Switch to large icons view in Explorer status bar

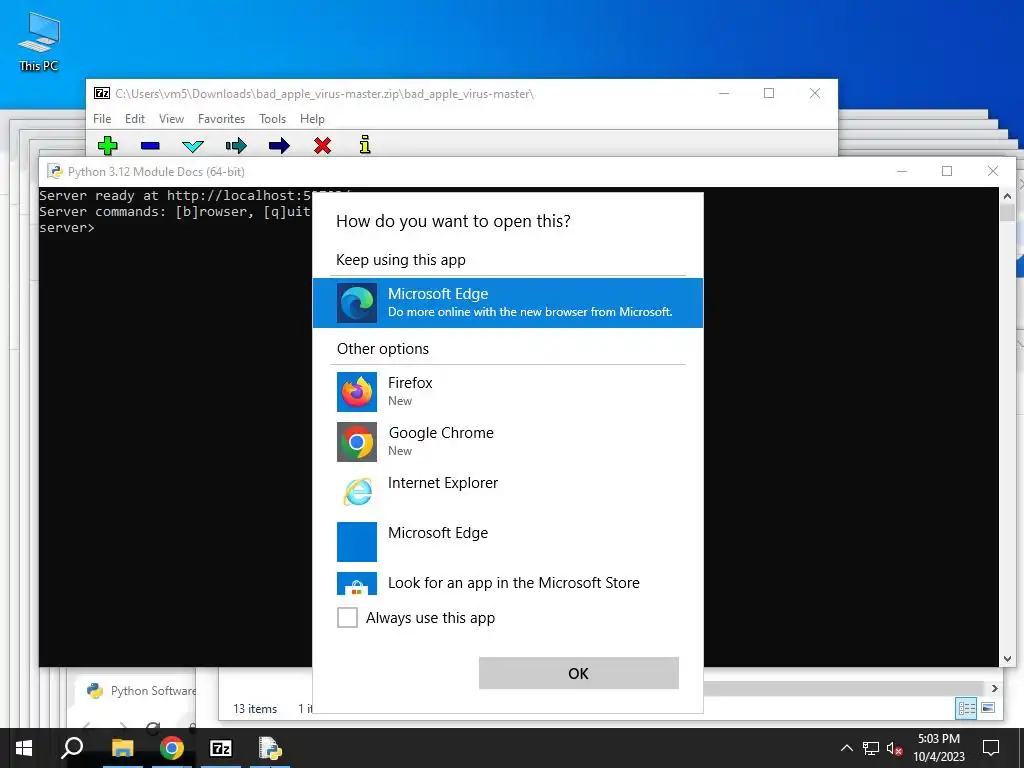988,708
